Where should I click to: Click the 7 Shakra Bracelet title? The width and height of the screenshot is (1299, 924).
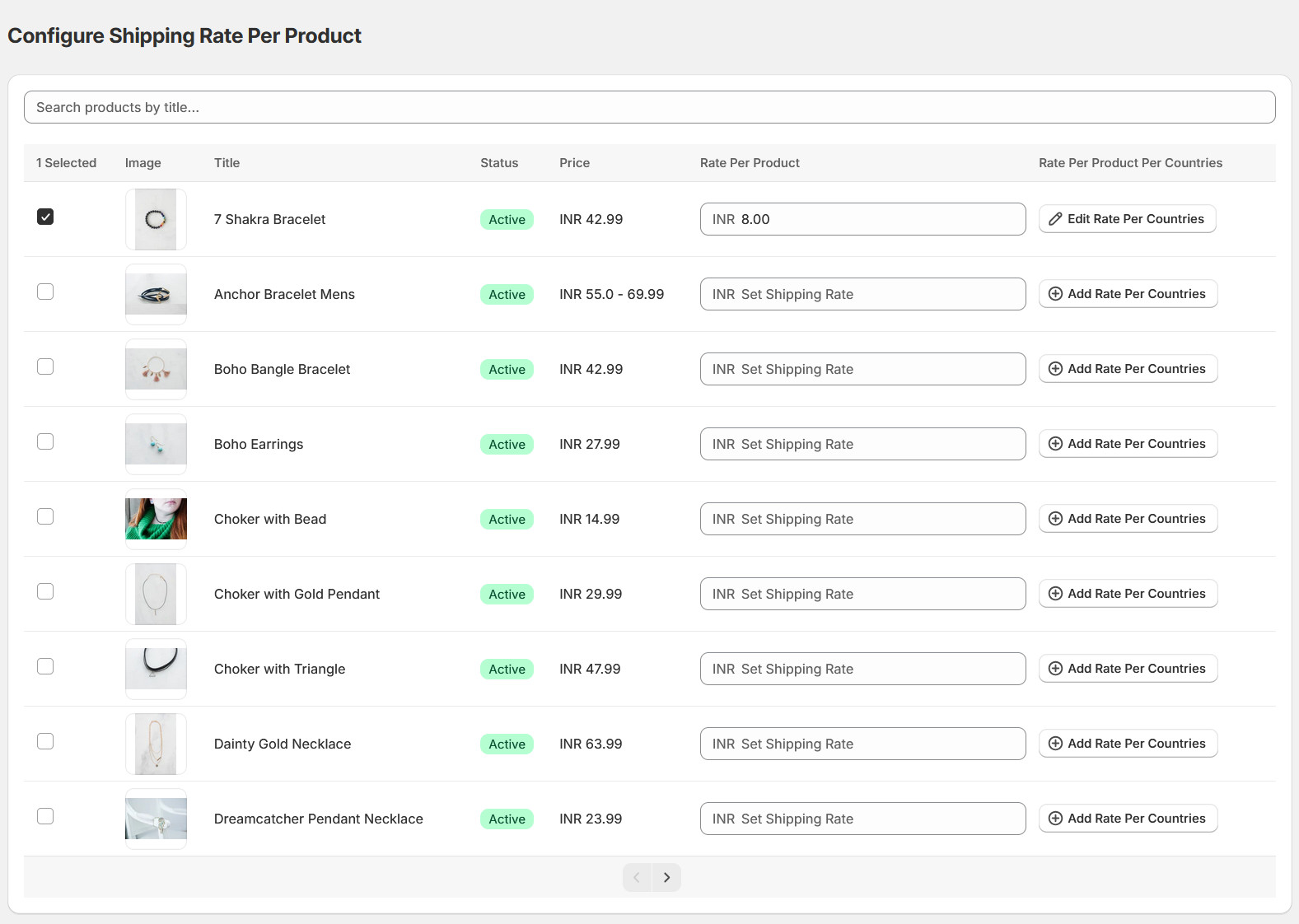[x=269, y=219]
